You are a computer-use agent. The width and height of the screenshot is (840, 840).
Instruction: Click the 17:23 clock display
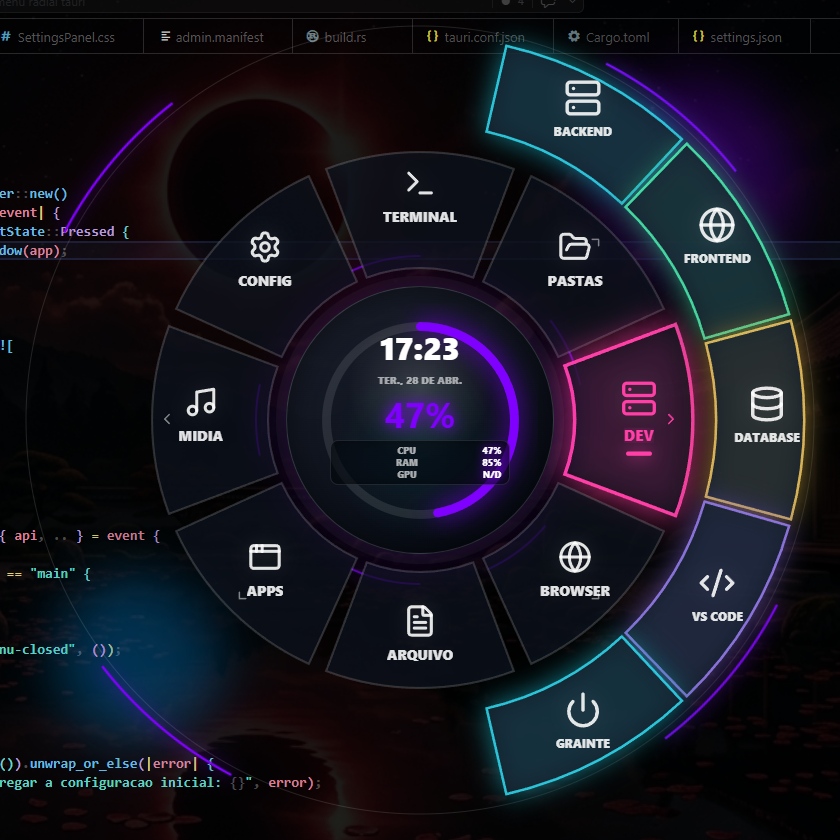(419, 350)
